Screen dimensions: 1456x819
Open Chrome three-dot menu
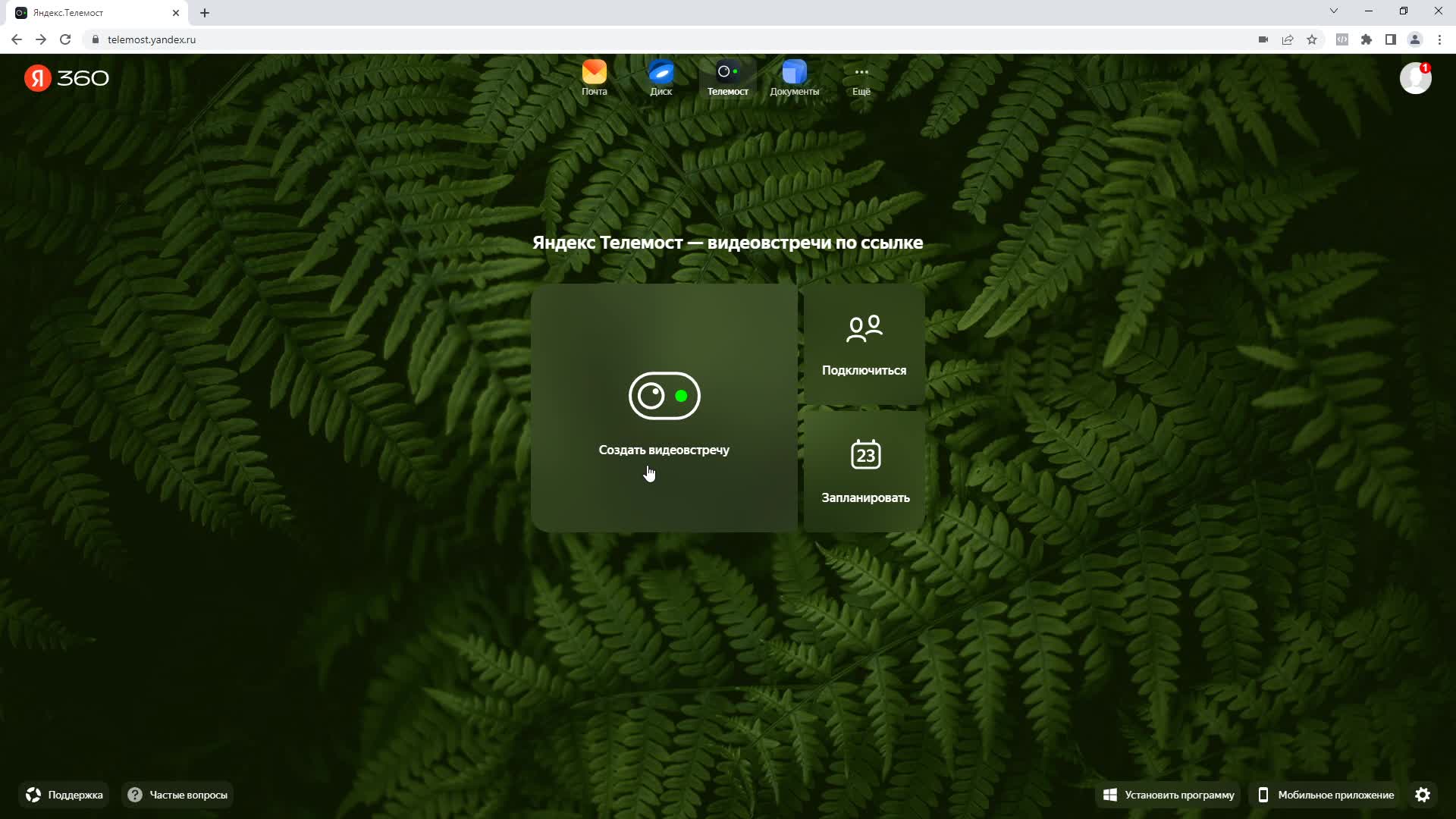[x=1439, y=39]
